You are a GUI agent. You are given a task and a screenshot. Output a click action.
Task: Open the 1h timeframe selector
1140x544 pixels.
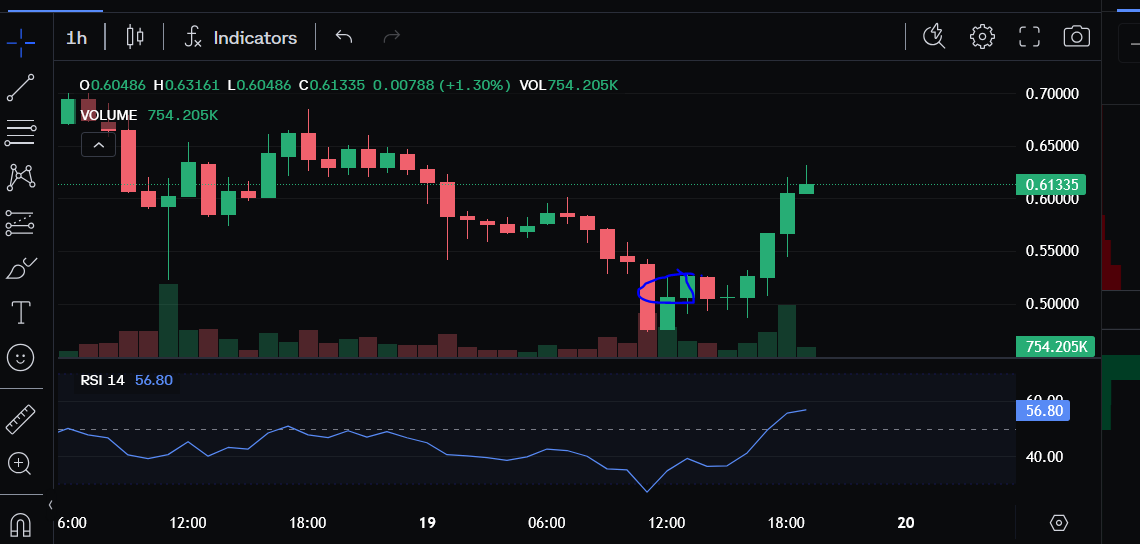point(76,38)
